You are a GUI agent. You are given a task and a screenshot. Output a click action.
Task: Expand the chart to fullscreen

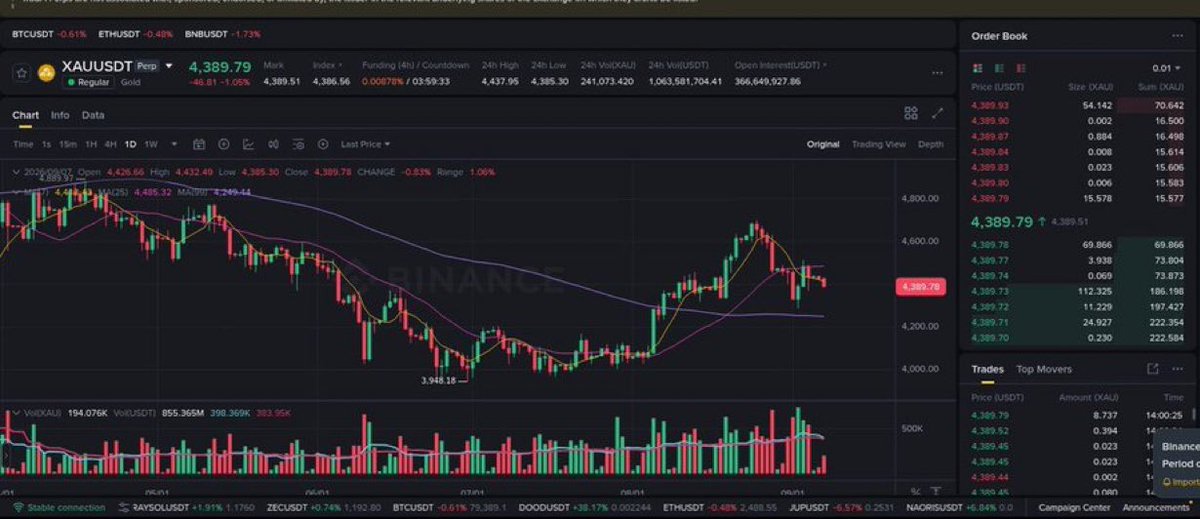[937, 113]
